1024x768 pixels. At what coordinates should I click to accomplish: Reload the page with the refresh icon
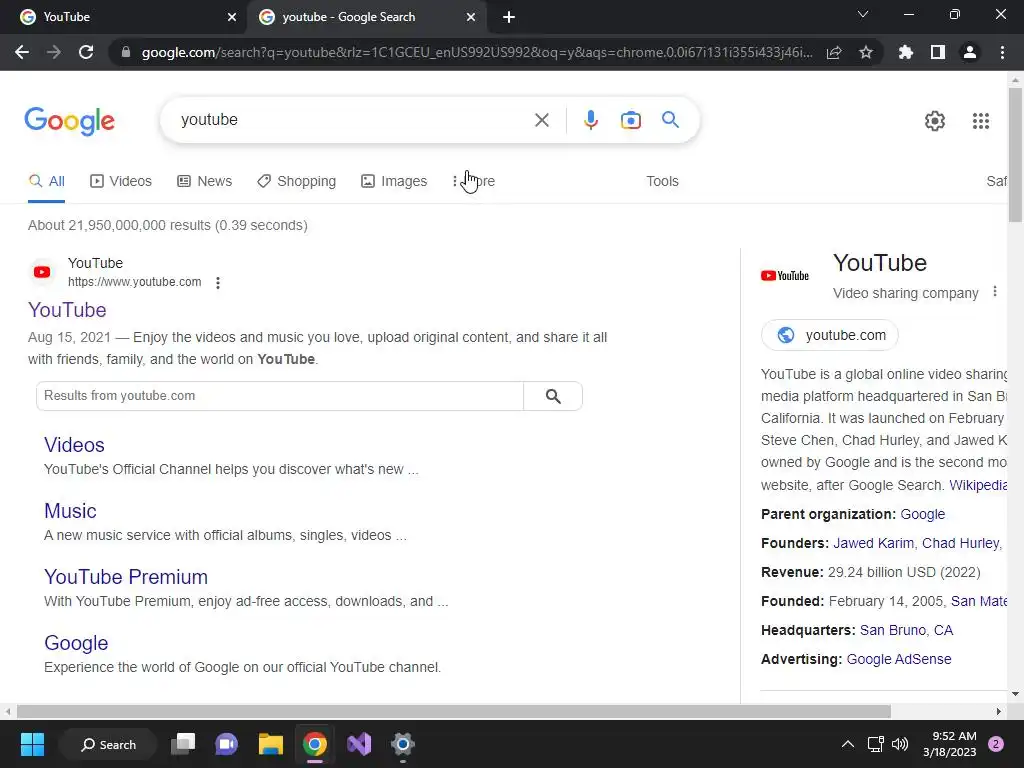click(x=86, y=52)
